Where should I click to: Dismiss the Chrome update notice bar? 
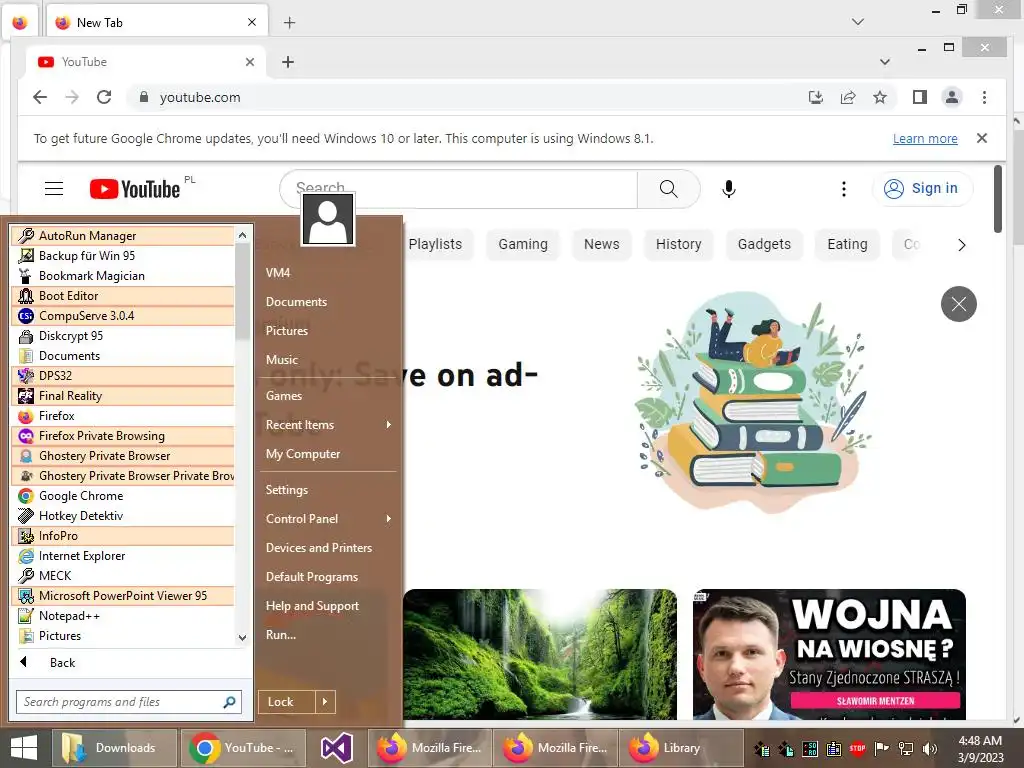coord(982,138)
